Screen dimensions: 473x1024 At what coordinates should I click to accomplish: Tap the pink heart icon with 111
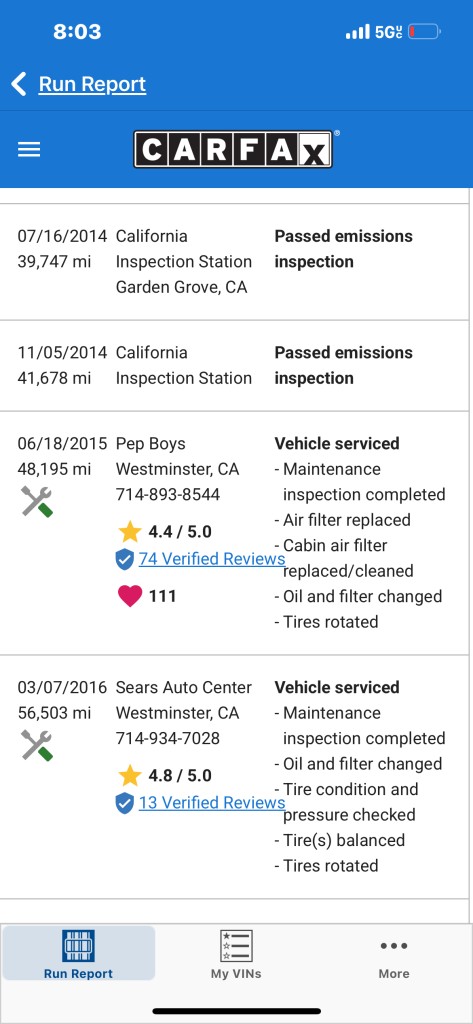[130, 596]
